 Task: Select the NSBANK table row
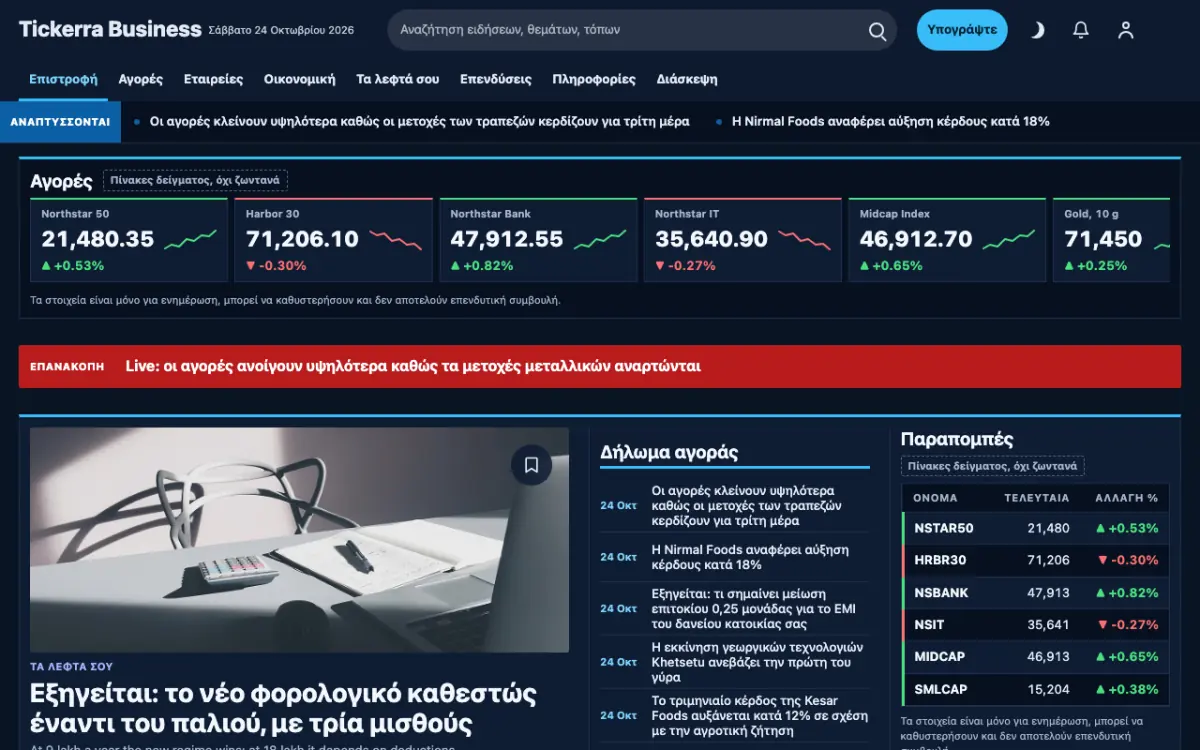tap(1035, 592)
